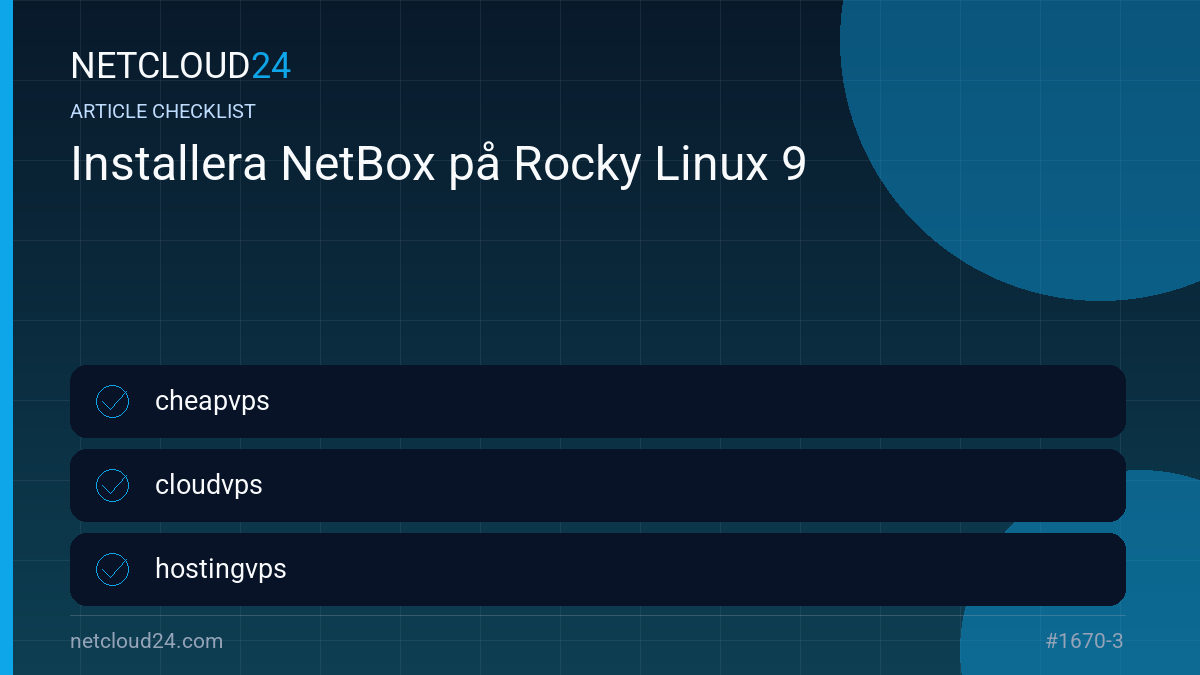Click the checkmark icon beside hostingvps
Screen dimensions: 1200x675
(x=112, y=569)
